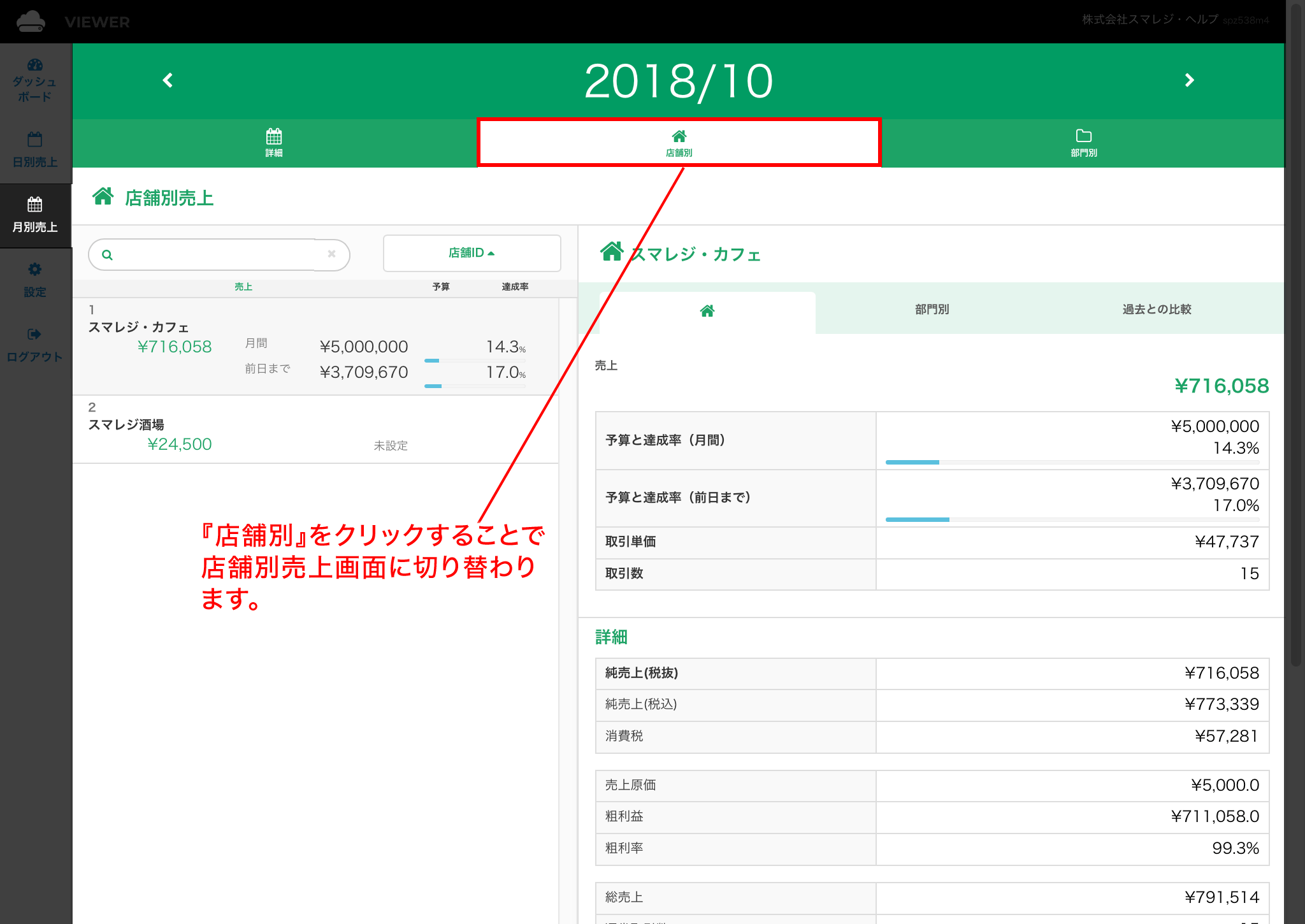This screenshot has width=1305, height=924.
Task: Click the 粗利率 row
Action: click(932, 849)
